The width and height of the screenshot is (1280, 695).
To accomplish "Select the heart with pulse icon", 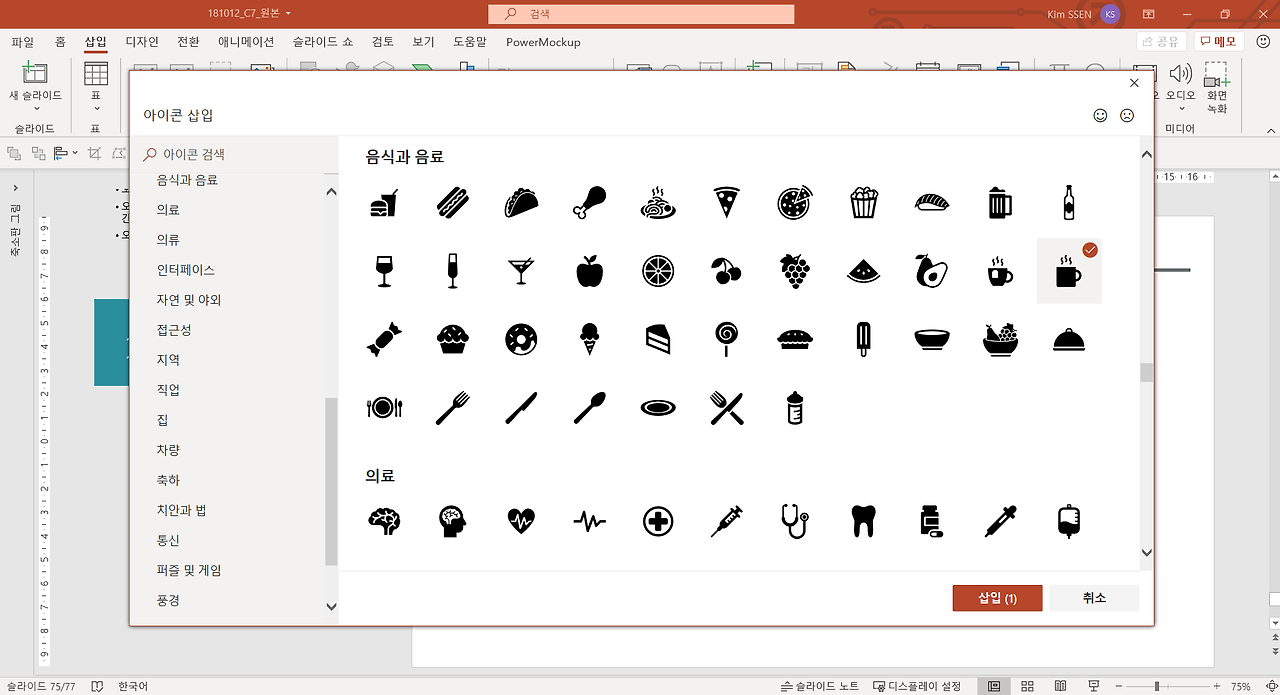I will pos(521,520).
